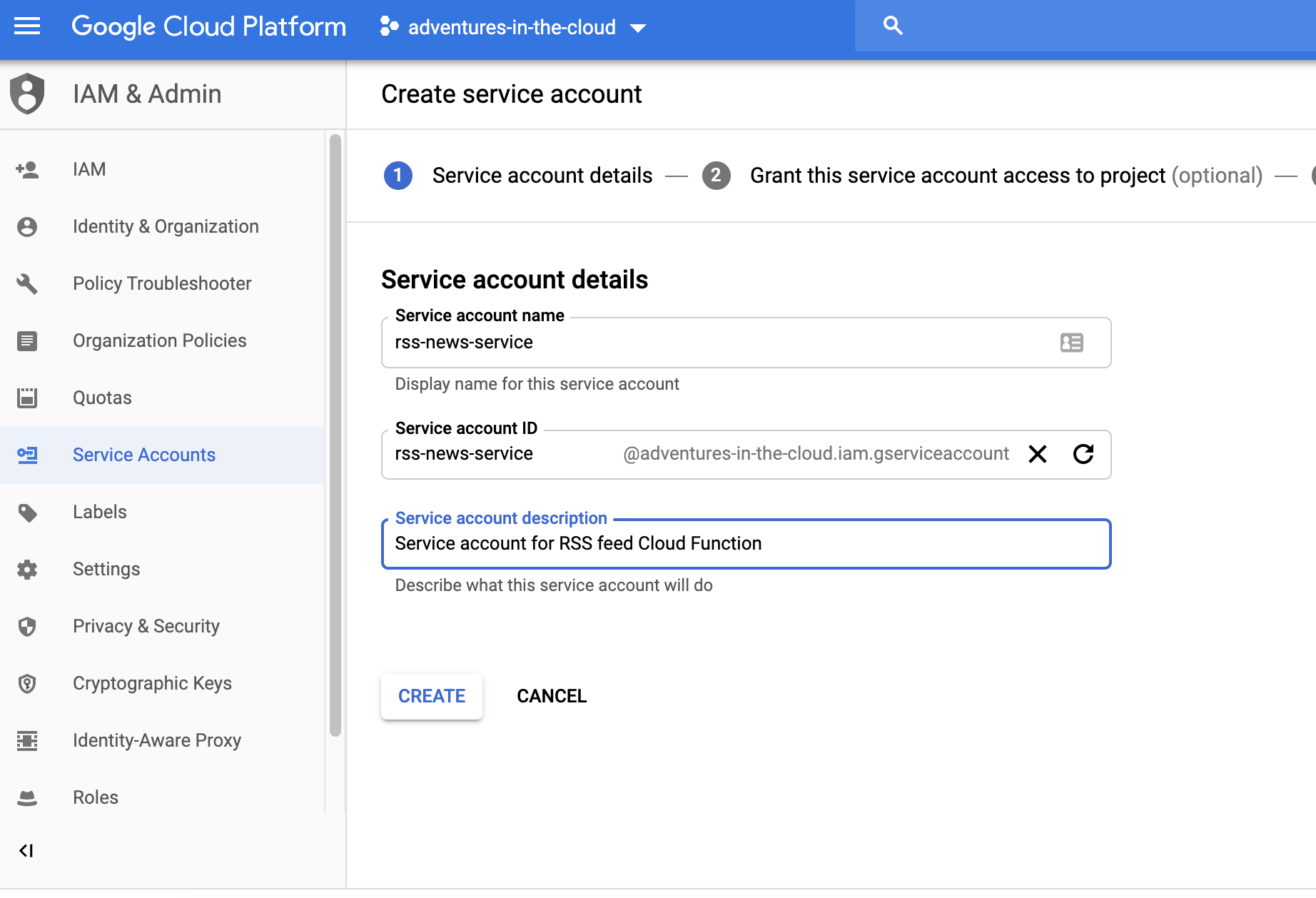
Task: Select step 2 Grant access to project
Action: tap(956, 176)
